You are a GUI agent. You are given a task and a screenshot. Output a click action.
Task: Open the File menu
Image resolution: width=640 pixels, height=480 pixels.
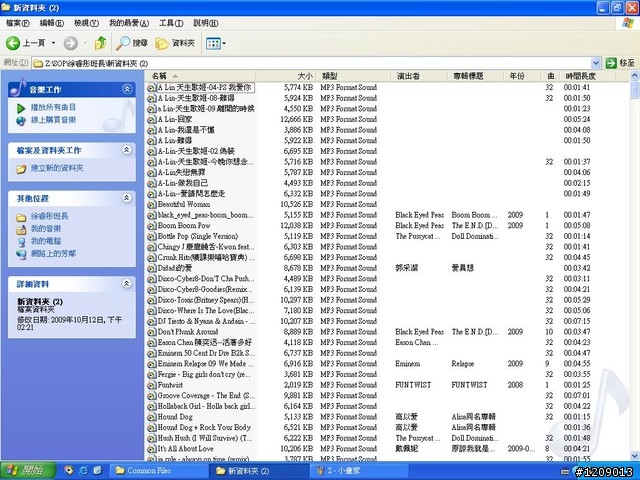(18, 23)
